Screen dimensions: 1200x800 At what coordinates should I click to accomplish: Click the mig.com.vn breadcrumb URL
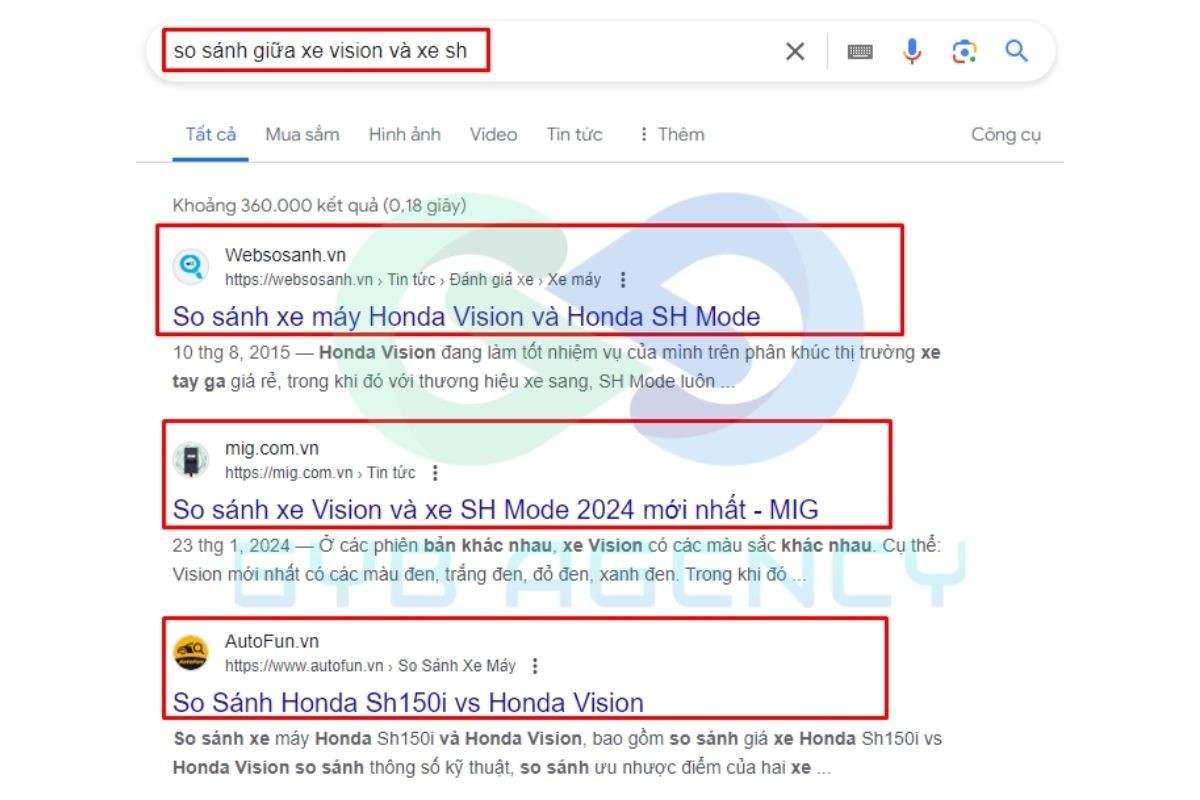320,473
